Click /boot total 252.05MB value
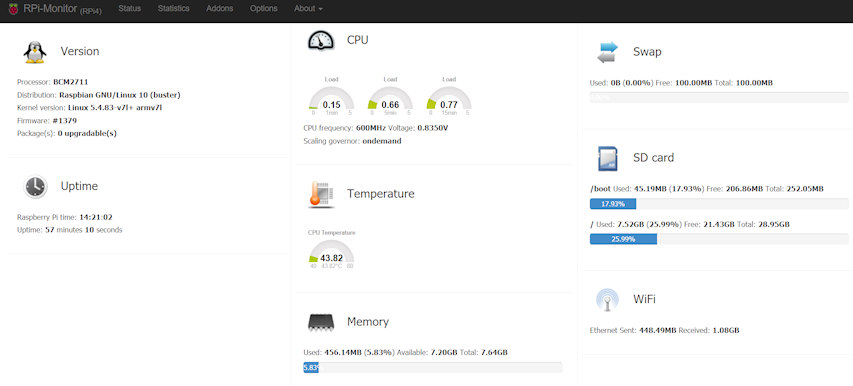This screenshot has width=853, height=386. (x=805, y=189)
